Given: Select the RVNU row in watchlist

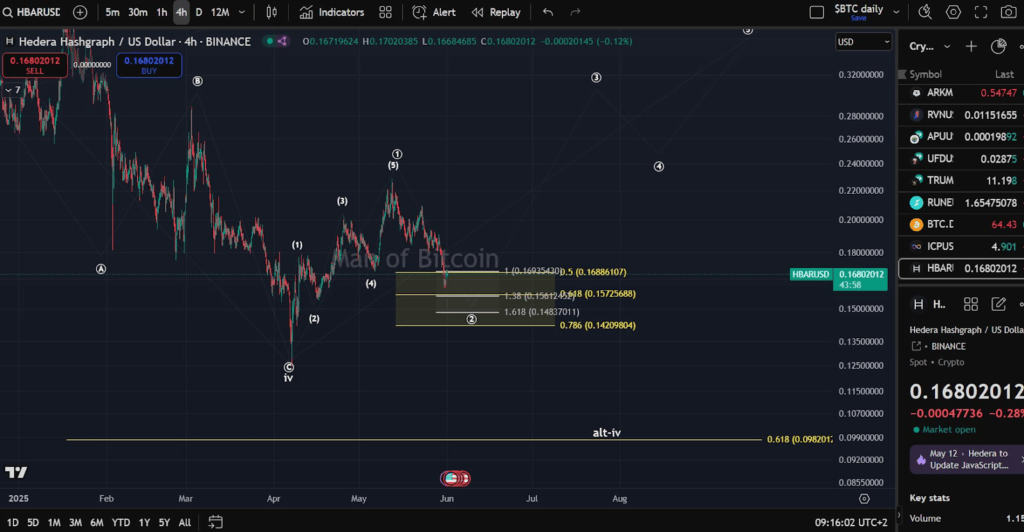Looking at the screenshot, I should (961, 115).
